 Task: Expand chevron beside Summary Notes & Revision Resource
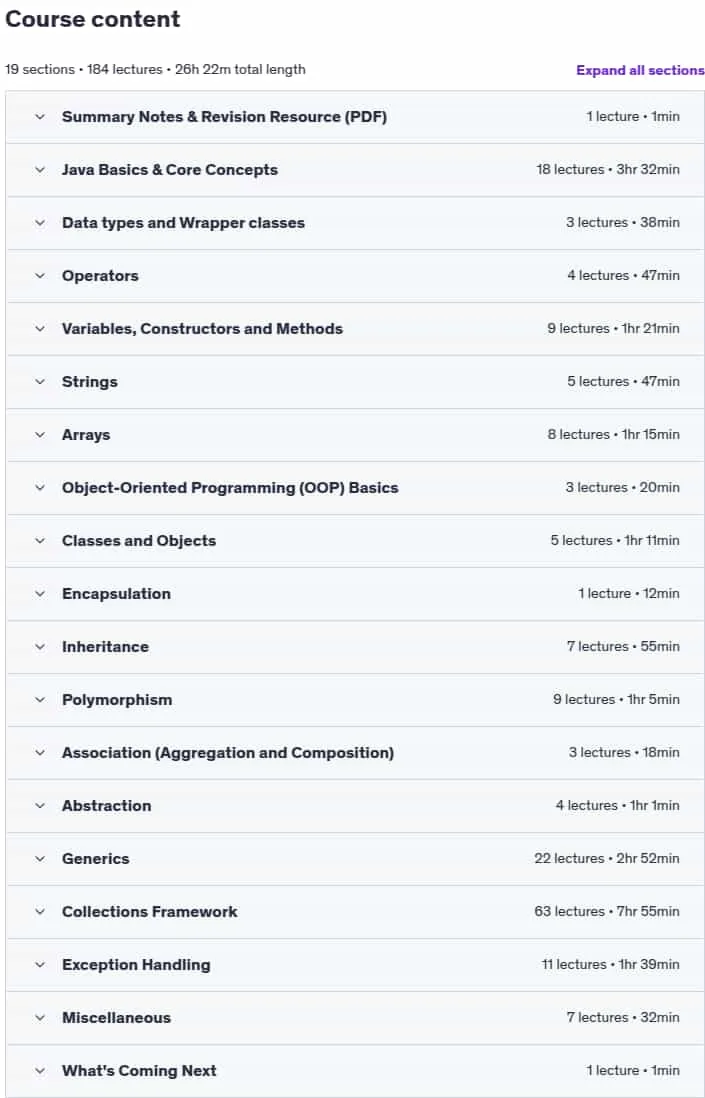(40, 117)
